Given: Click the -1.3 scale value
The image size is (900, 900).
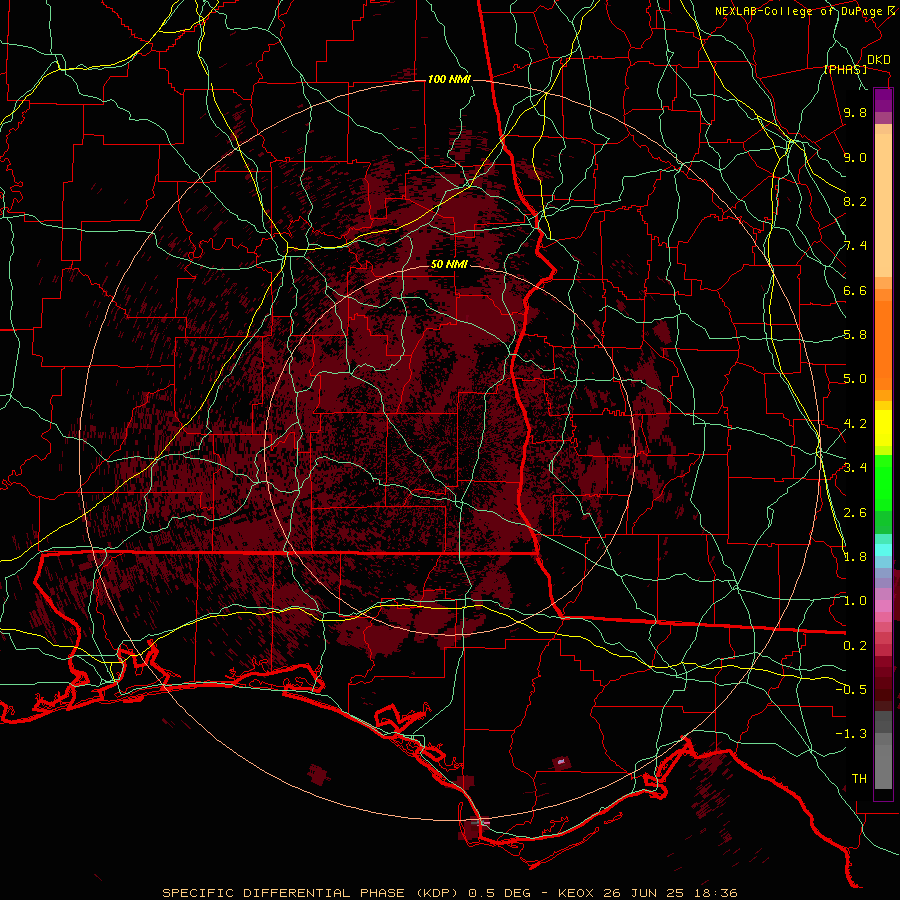Looking at the screenshot, I should click(x=851, y=734).
